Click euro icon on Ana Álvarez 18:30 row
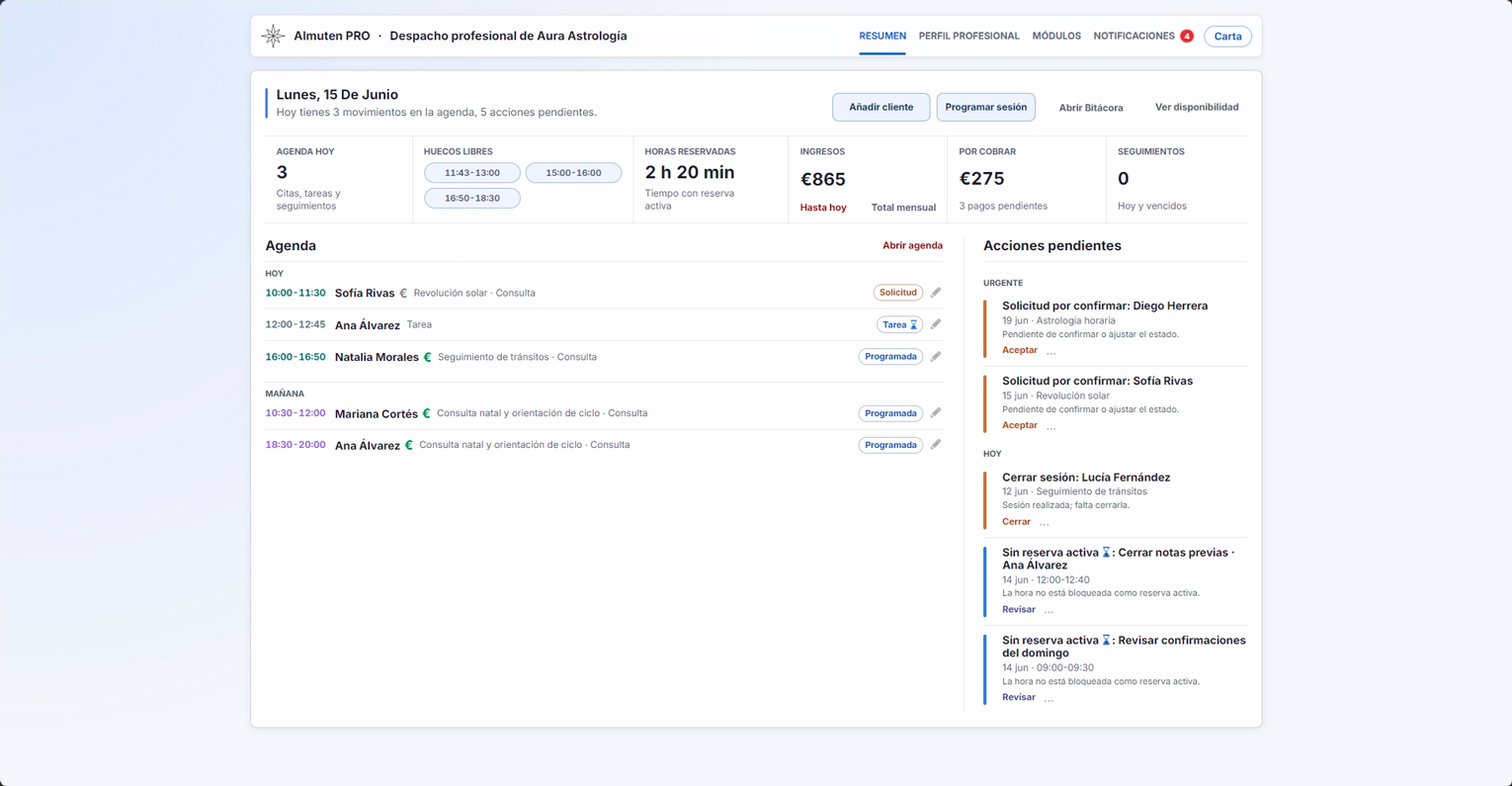The image size is (1512, 786). pyautogui.click(x=409, y=445)
